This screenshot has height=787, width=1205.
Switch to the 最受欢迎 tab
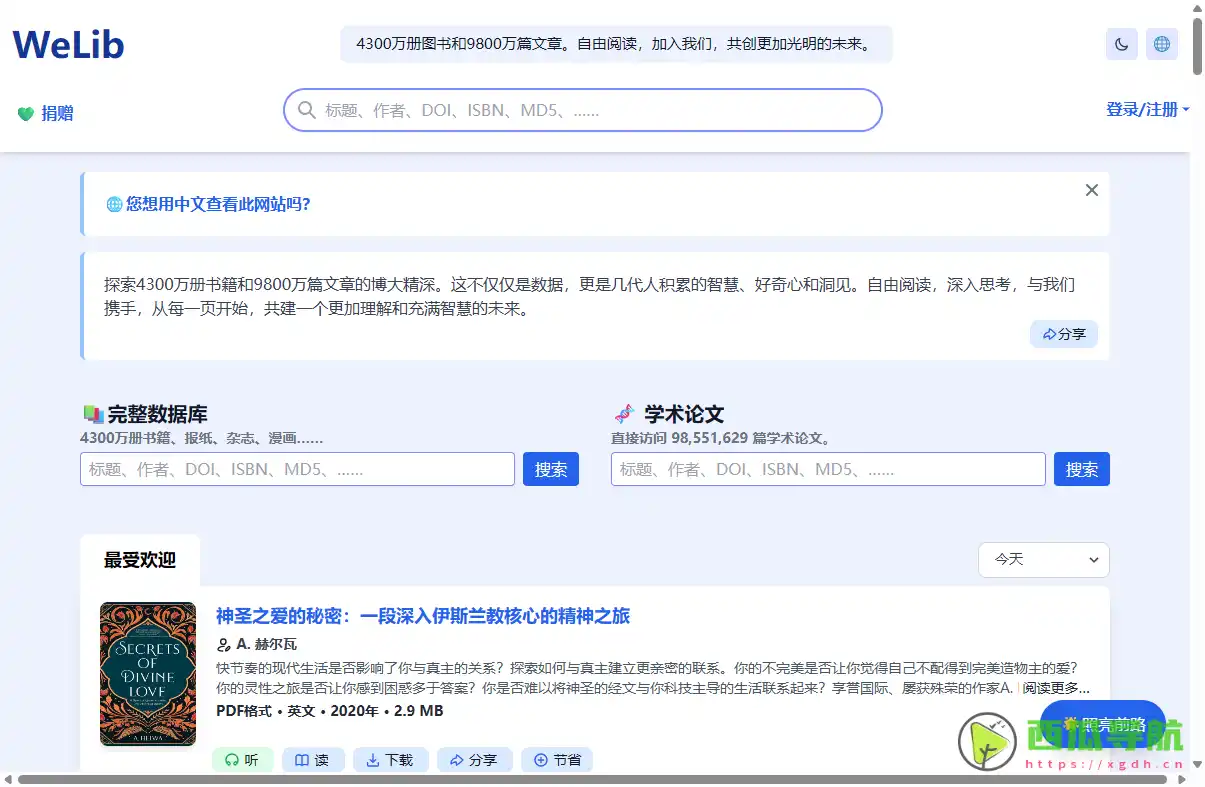[140, 561]
